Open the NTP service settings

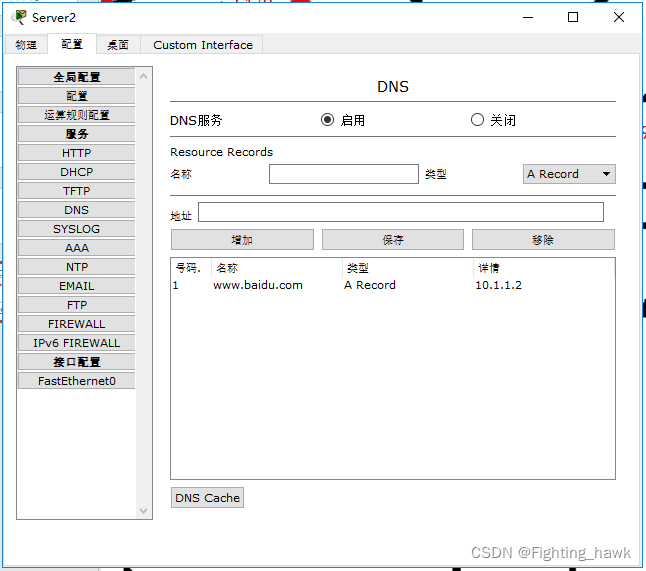click(77, 267)
